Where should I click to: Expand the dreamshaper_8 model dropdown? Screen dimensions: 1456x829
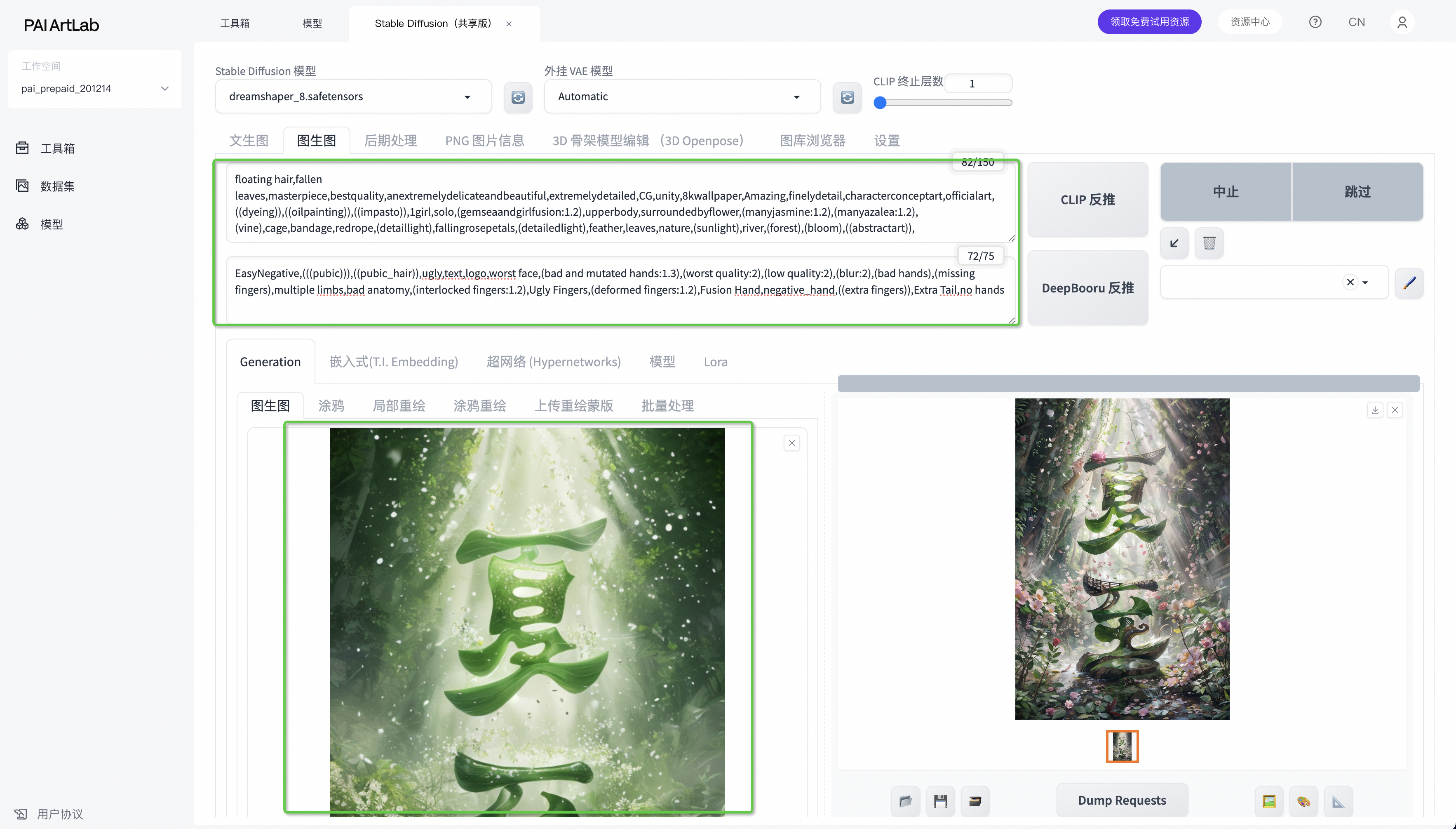click(x=467, y=97)
